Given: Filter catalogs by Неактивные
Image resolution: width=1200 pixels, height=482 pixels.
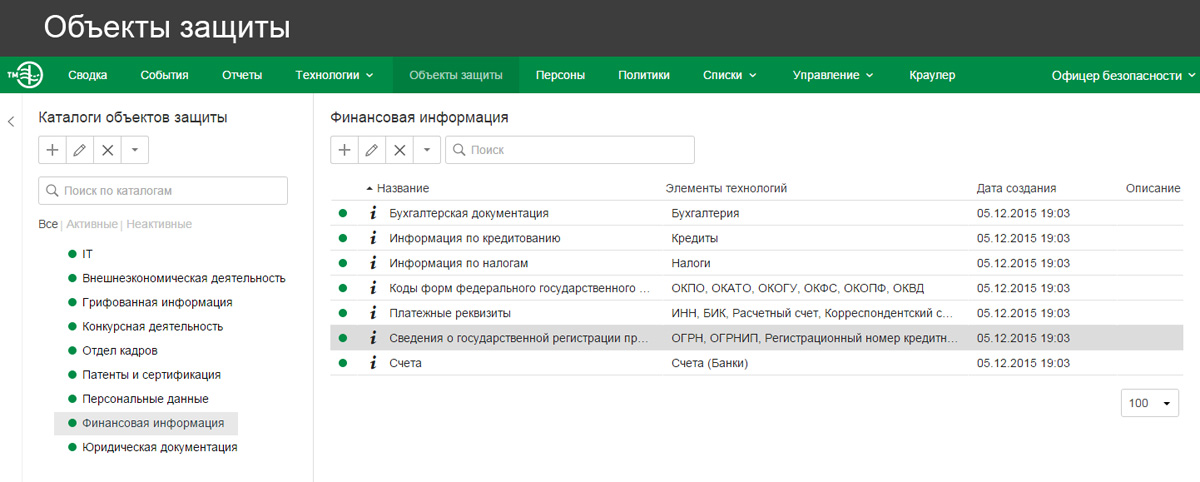Looking at the screenshot, I should click(x=159, y=224).
